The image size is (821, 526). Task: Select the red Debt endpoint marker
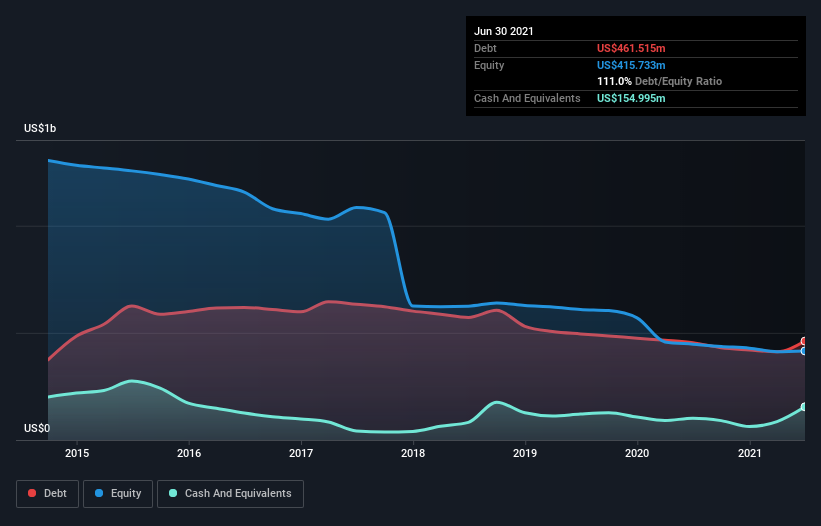pyautogui.click(x=804, y=341)
